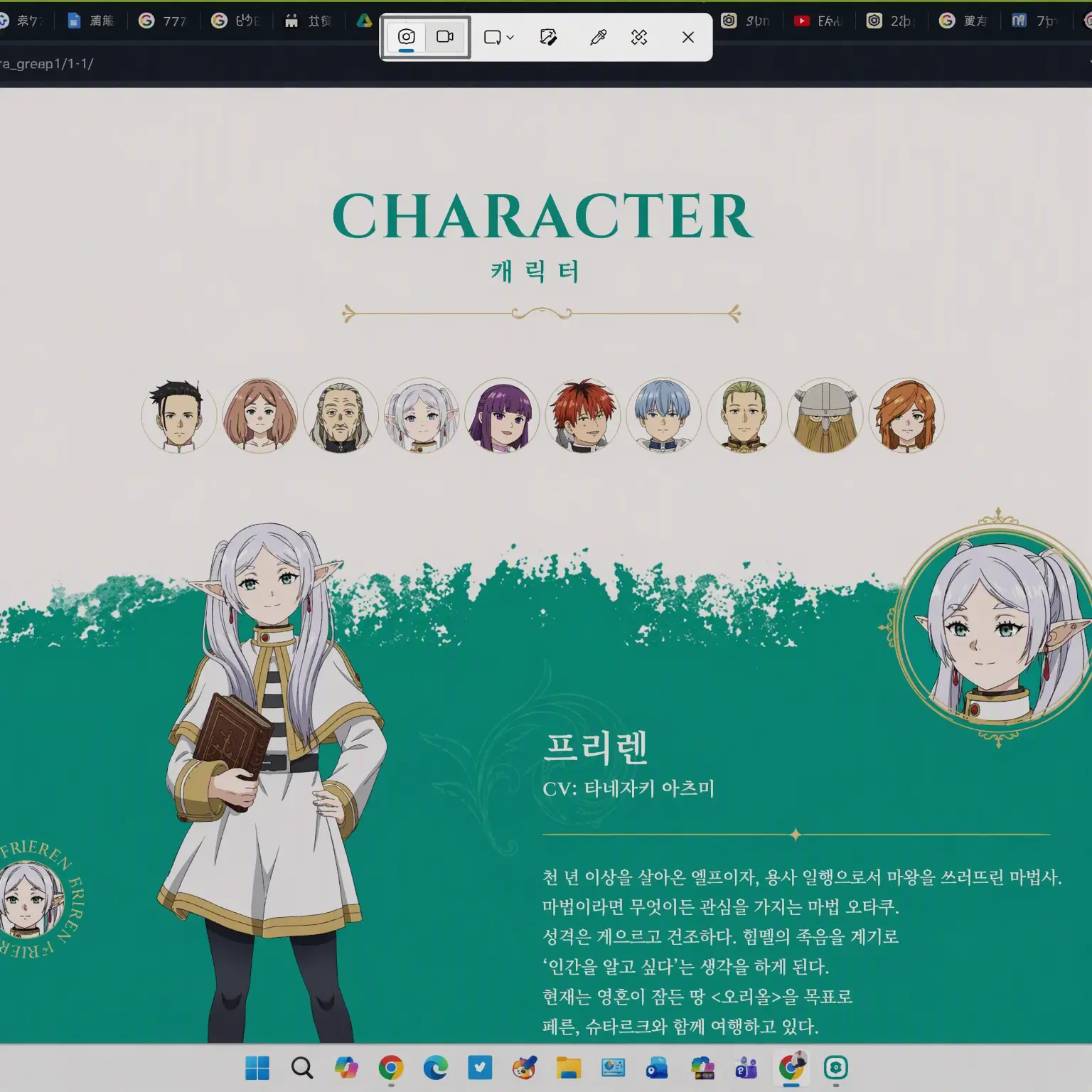Switch to the blue M-icon browser tab

1034,21
